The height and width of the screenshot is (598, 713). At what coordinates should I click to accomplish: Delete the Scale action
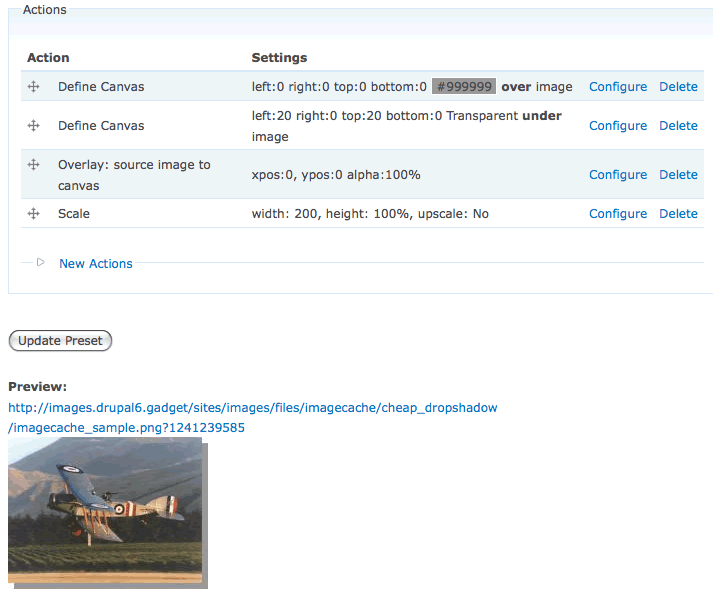point(678,214)
